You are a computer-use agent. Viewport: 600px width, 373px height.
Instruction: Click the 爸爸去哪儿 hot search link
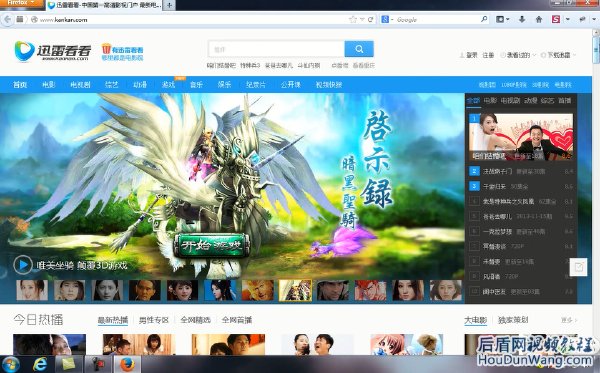pyautogui.click(x=279, y=65)
